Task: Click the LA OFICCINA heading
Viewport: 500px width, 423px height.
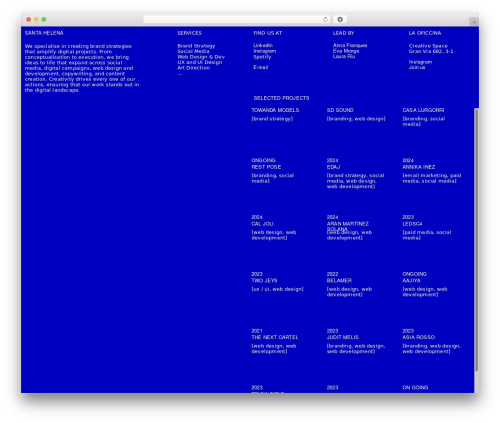Action: tap(425, 33)
